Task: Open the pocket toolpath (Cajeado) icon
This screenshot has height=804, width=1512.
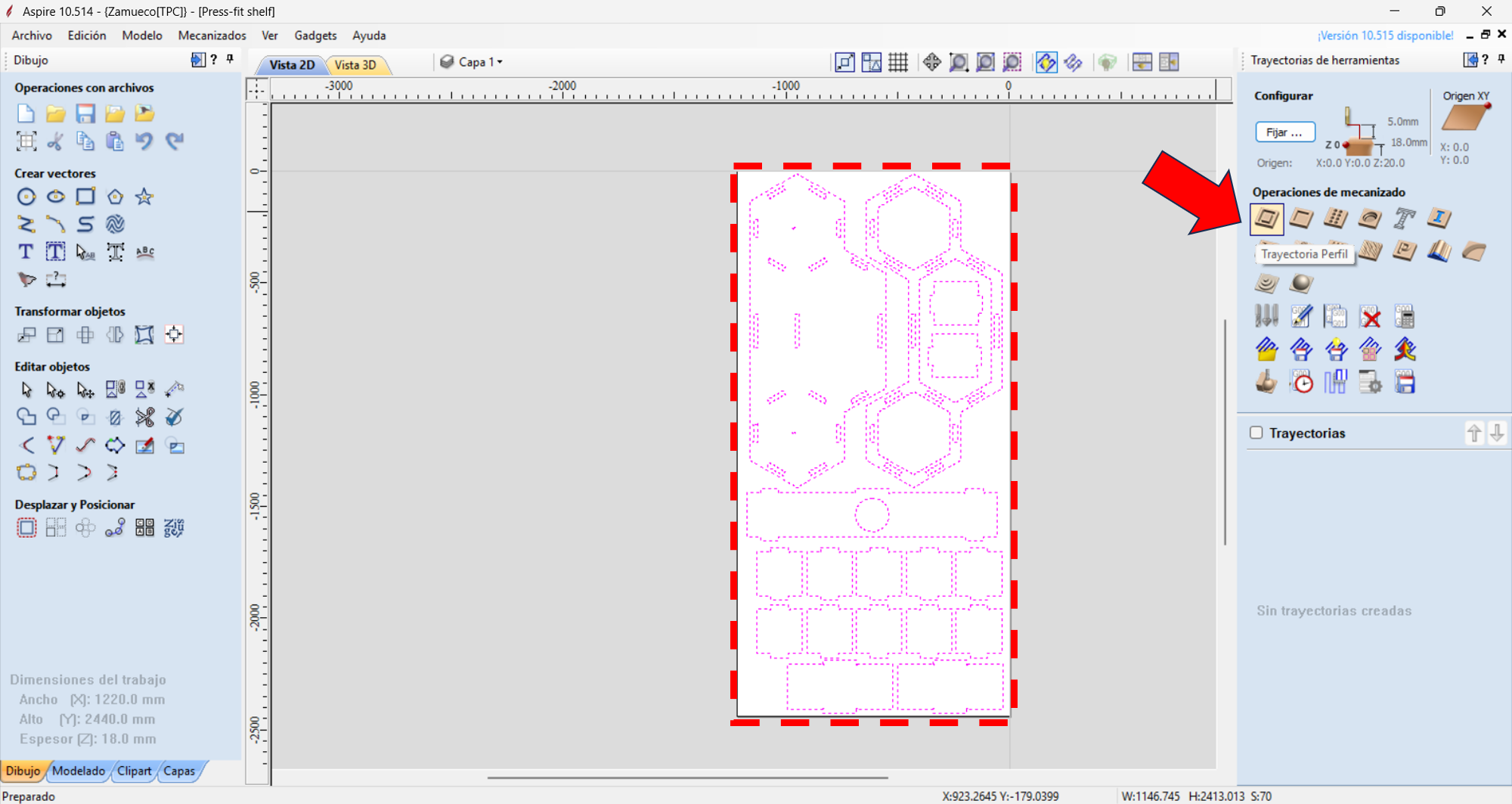Action: tap(1301, 219)
